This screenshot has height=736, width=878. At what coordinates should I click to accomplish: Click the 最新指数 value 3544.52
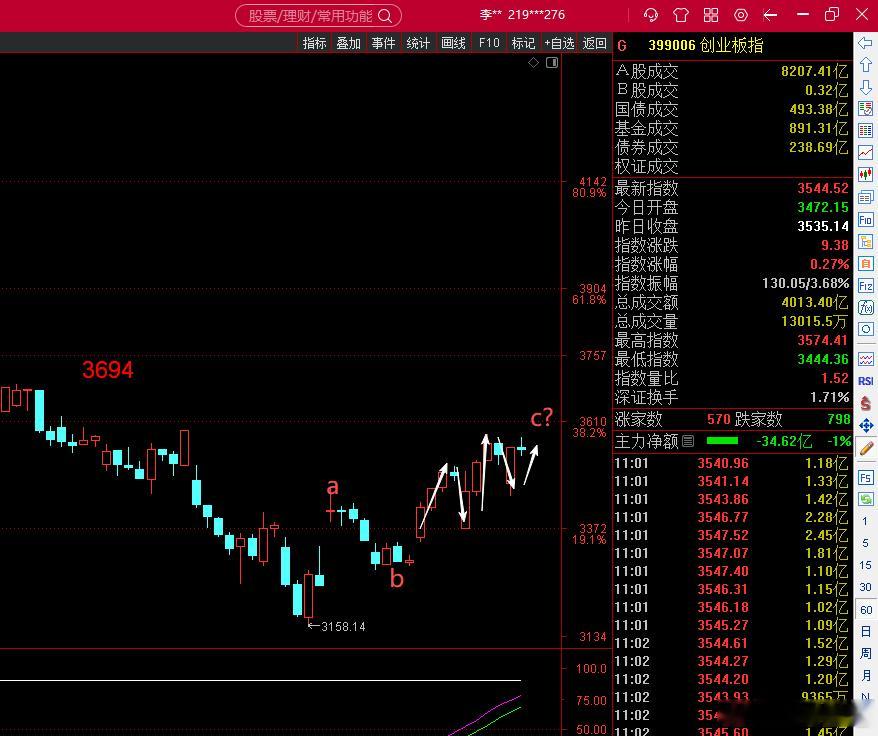click(823, 188)
